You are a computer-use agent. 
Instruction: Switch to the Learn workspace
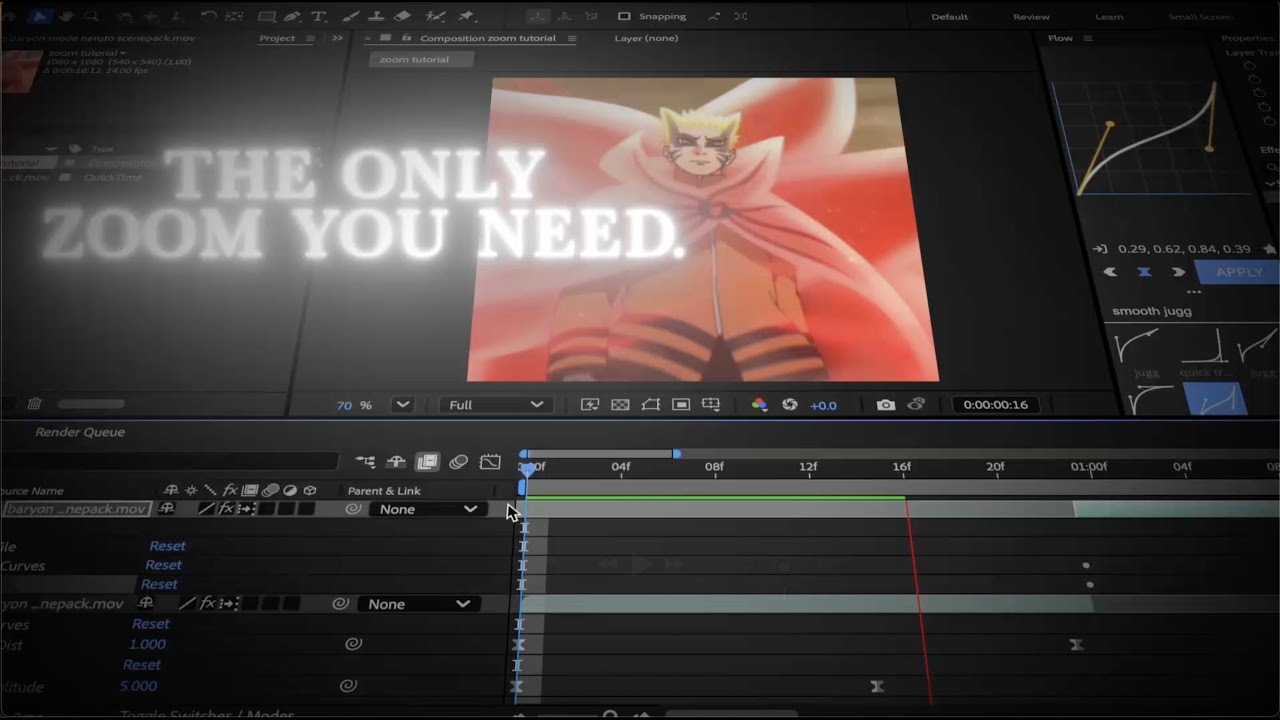(1109, 16)
